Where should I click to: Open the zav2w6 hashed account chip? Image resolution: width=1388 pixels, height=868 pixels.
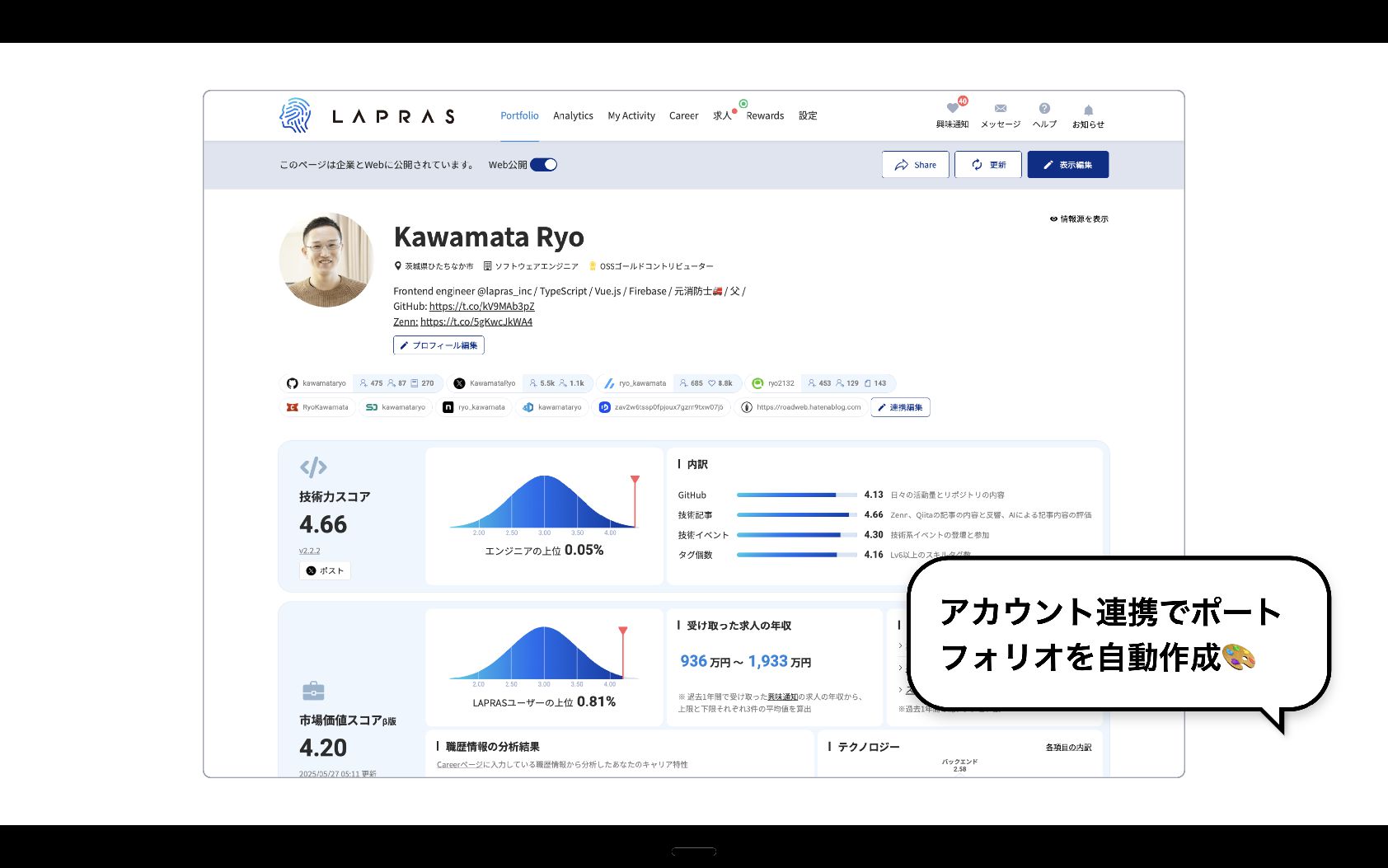coord(662,407)
